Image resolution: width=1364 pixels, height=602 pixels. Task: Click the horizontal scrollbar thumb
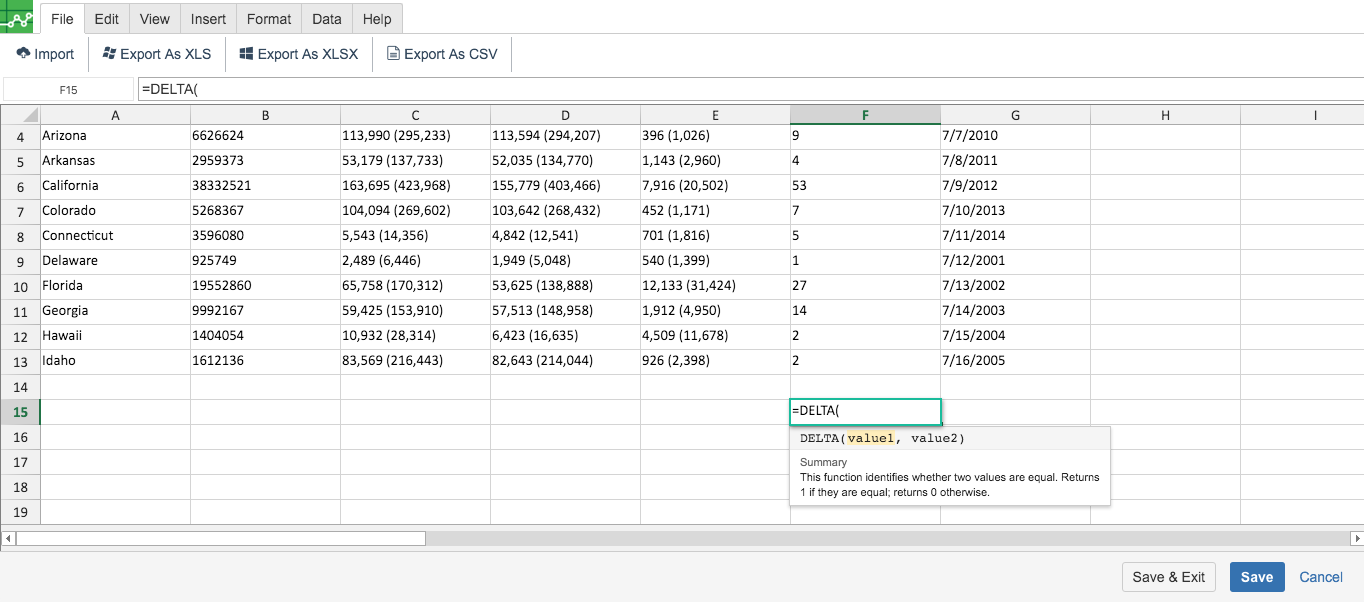220,538
